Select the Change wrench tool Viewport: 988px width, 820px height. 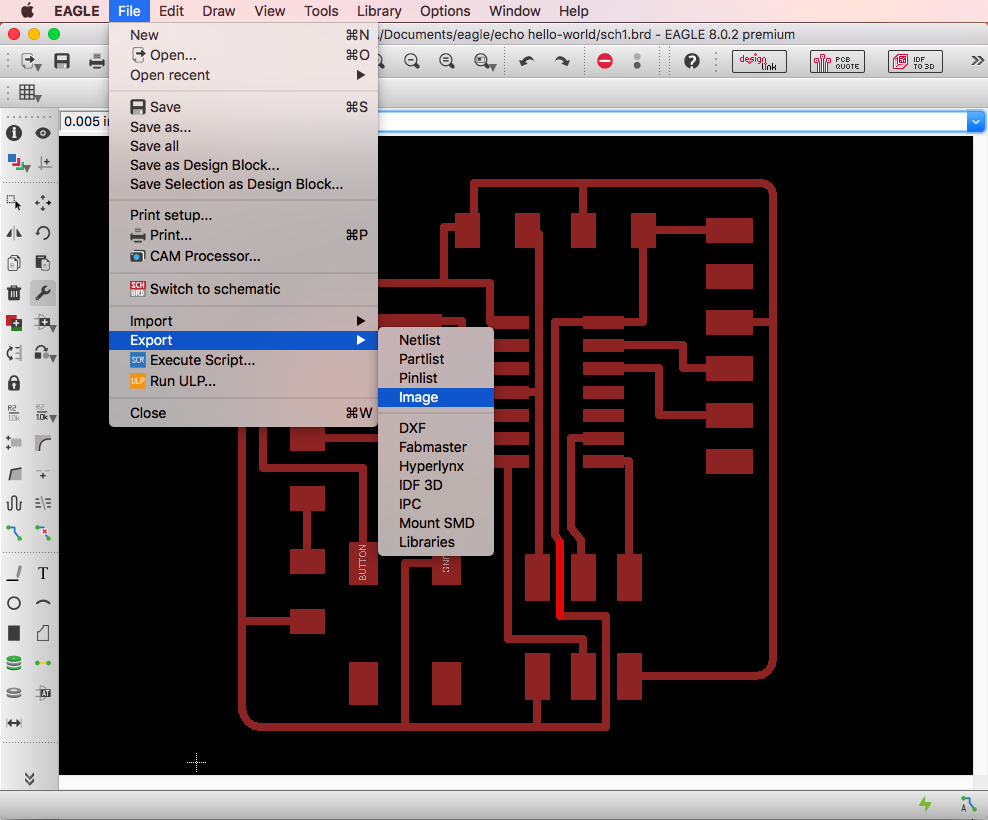43,293
